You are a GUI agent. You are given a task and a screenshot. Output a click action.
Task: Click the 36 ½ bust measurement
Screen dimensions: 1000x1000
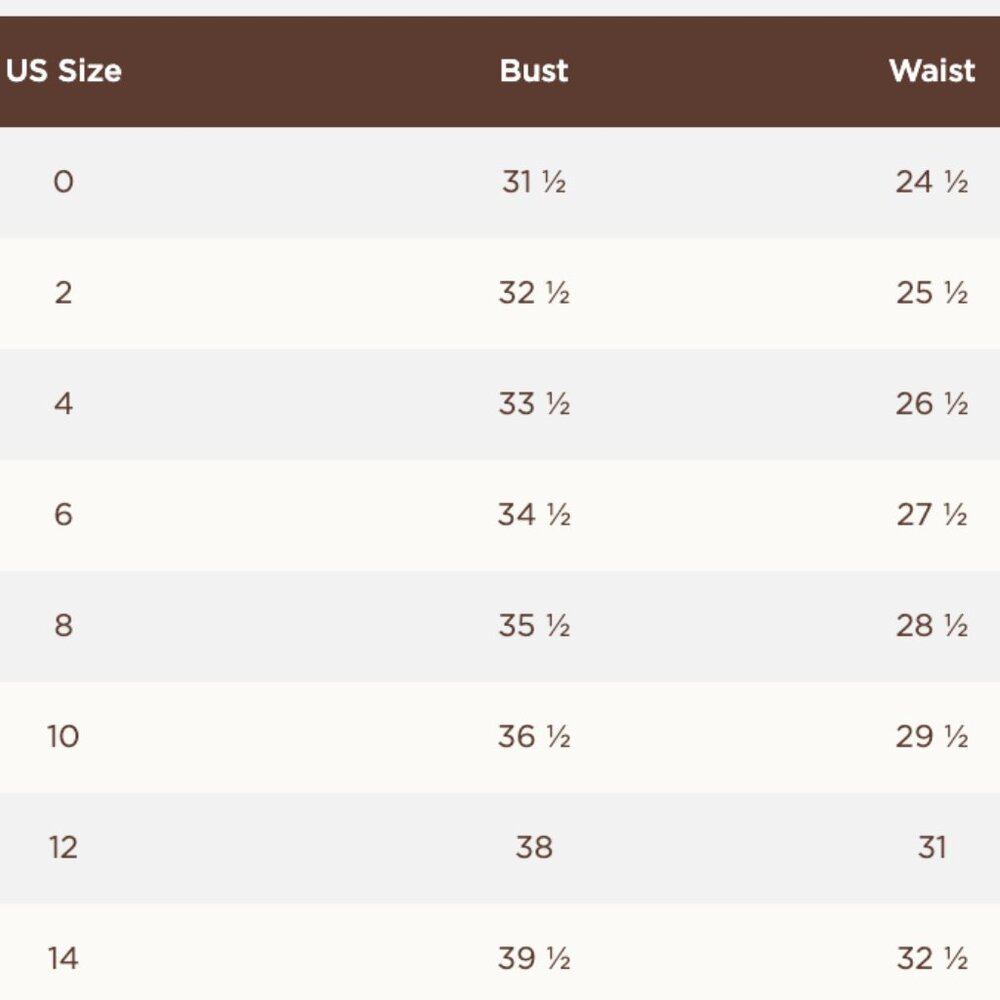(534, 737)
